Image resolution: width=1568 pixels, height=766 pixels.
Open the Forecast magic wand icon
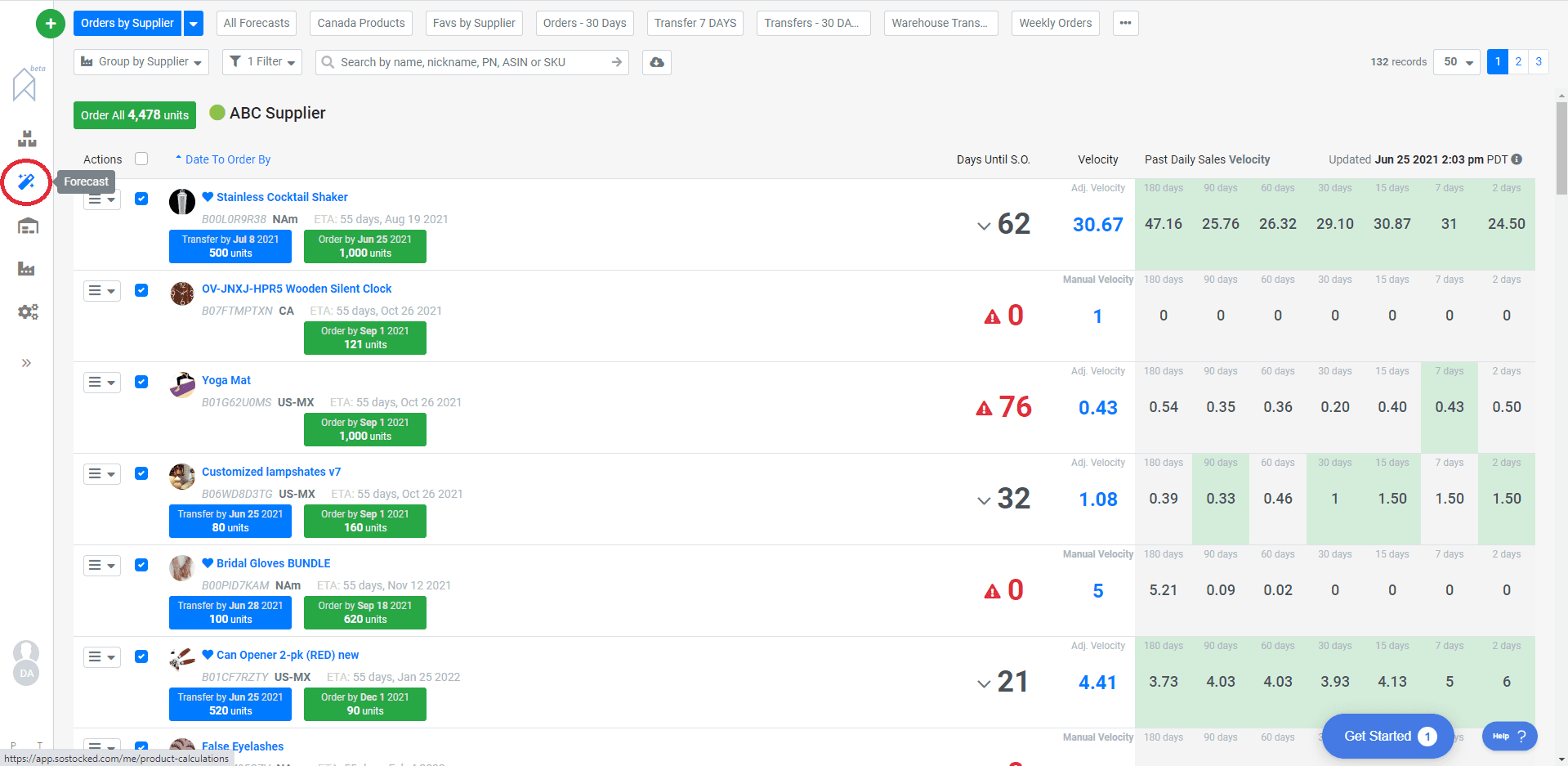pyautogui.click(x=26, y=181)
